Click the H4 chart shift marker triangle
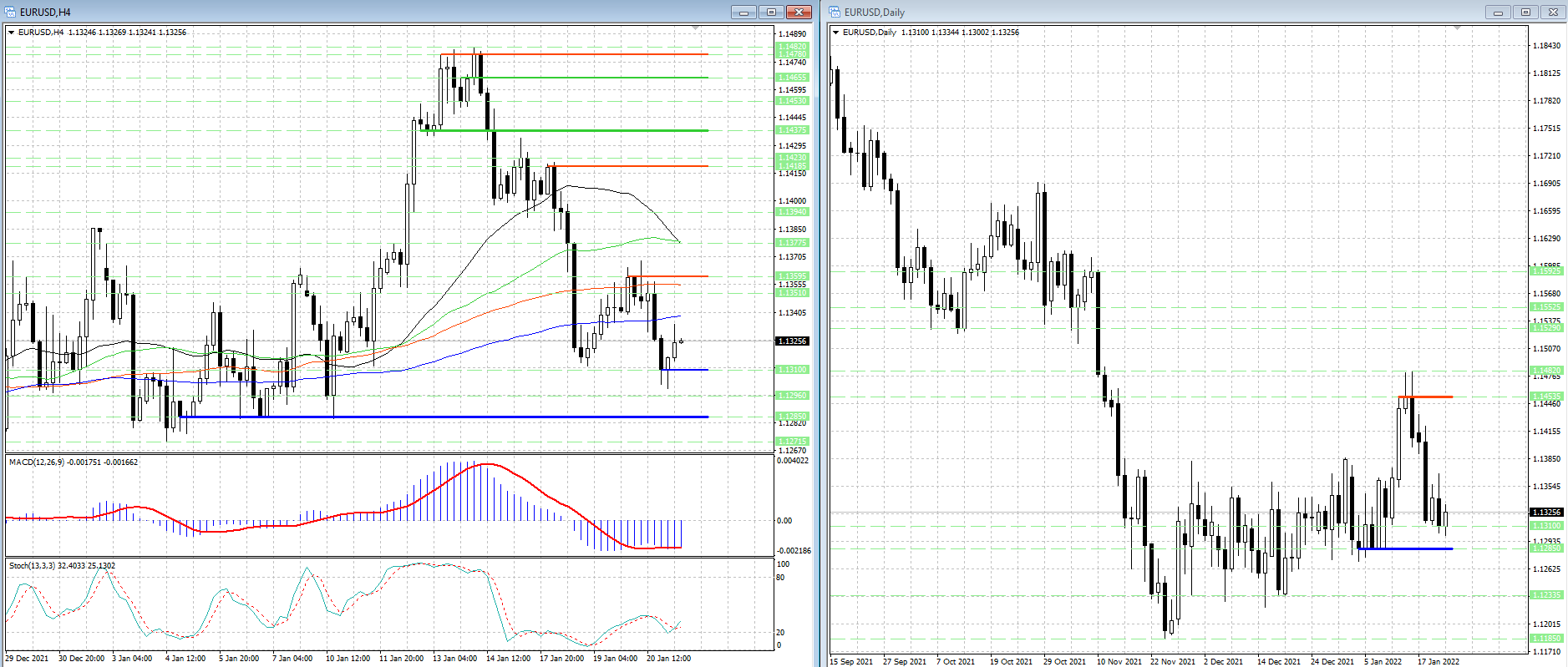The image size is (1568, 667). coord(695,28)
